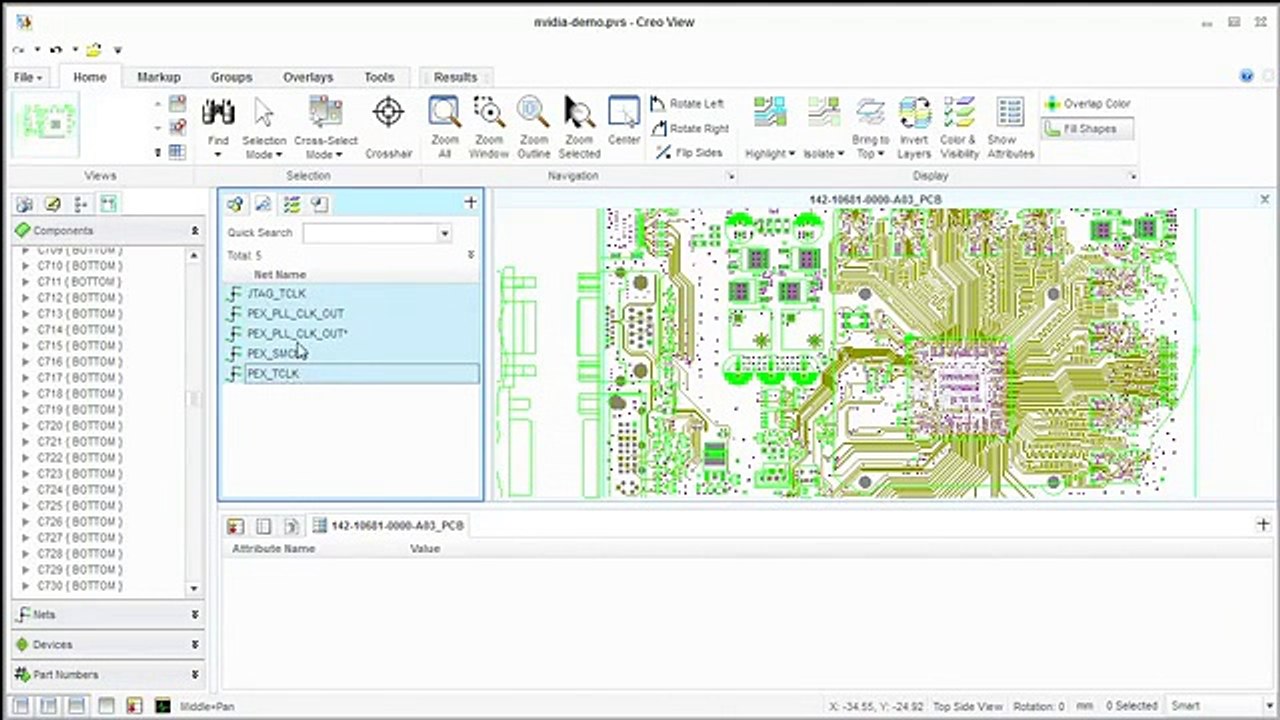This screenshot has height=720, width=1280.
Task: Open the Bring to Top dropdown
Action: click(883, 154)
